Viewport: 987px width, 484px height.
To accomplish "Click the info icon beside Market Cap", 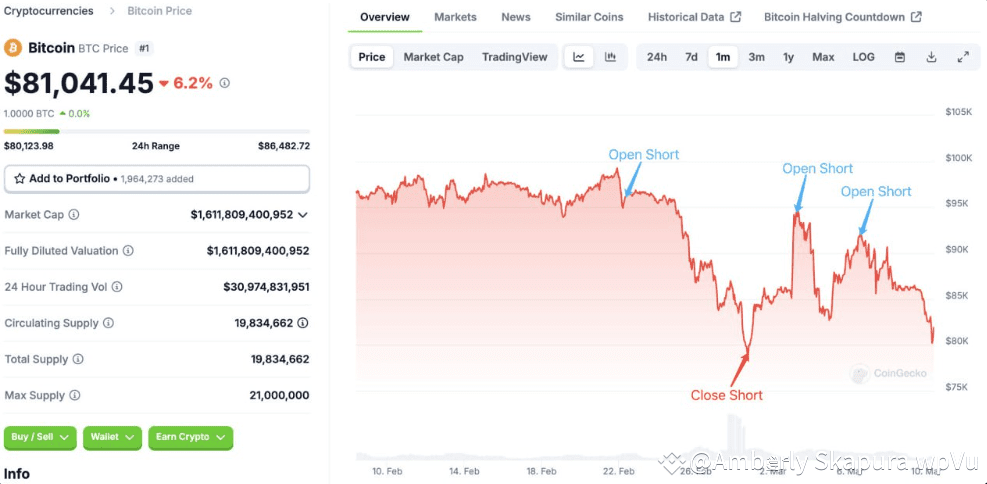I will coord(74,215).
